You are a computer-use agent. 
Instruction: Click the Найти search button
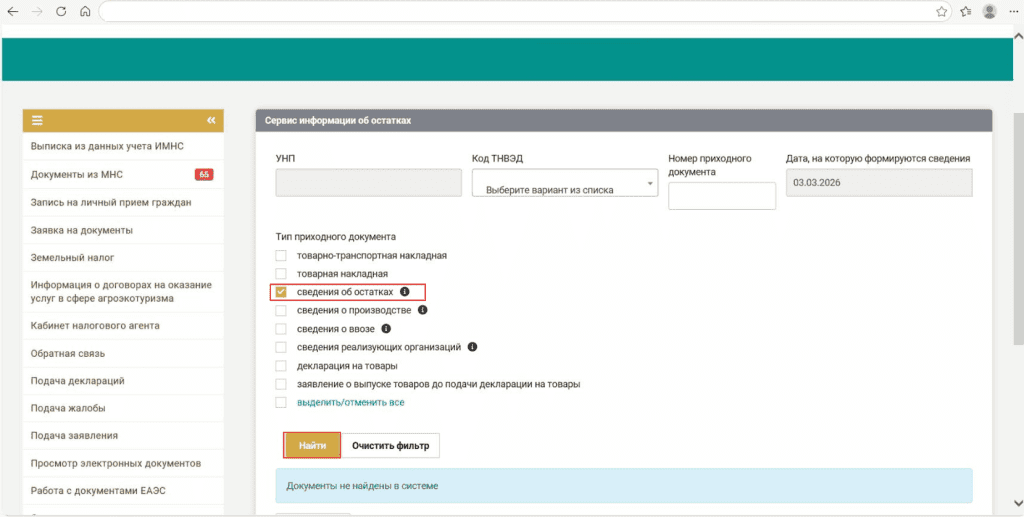pyautogui.click(x=312, y=445)
